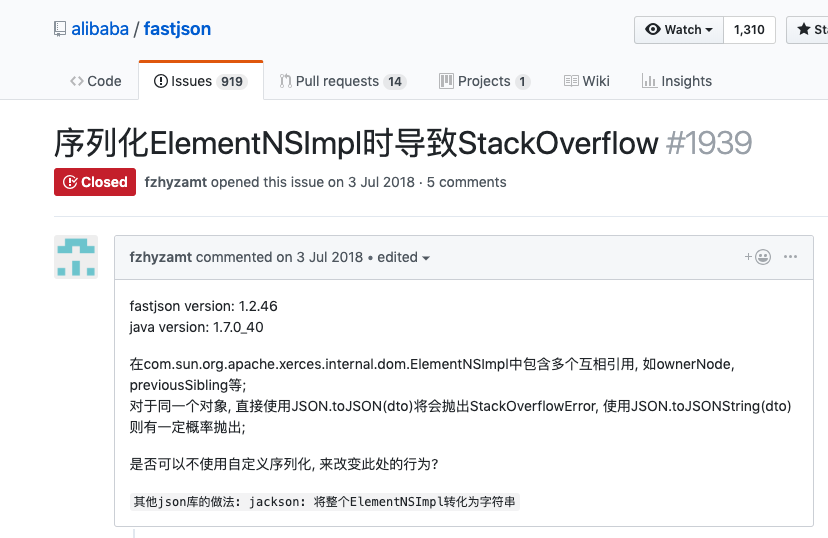This screenshot has height=538, width=828.
Task: Add a reaction with the smiley icon
Action: coord(758,257)
